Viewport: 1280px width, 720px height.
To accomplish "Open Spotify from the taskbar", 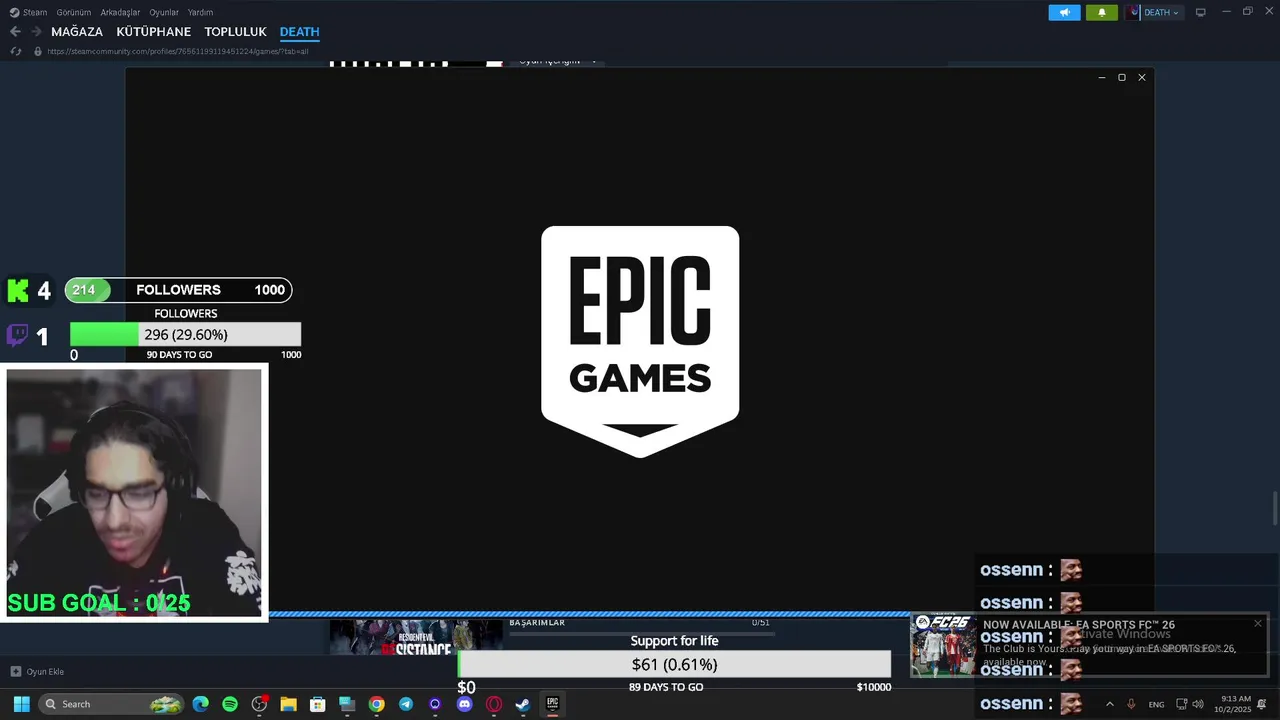I will coord(230,704).
